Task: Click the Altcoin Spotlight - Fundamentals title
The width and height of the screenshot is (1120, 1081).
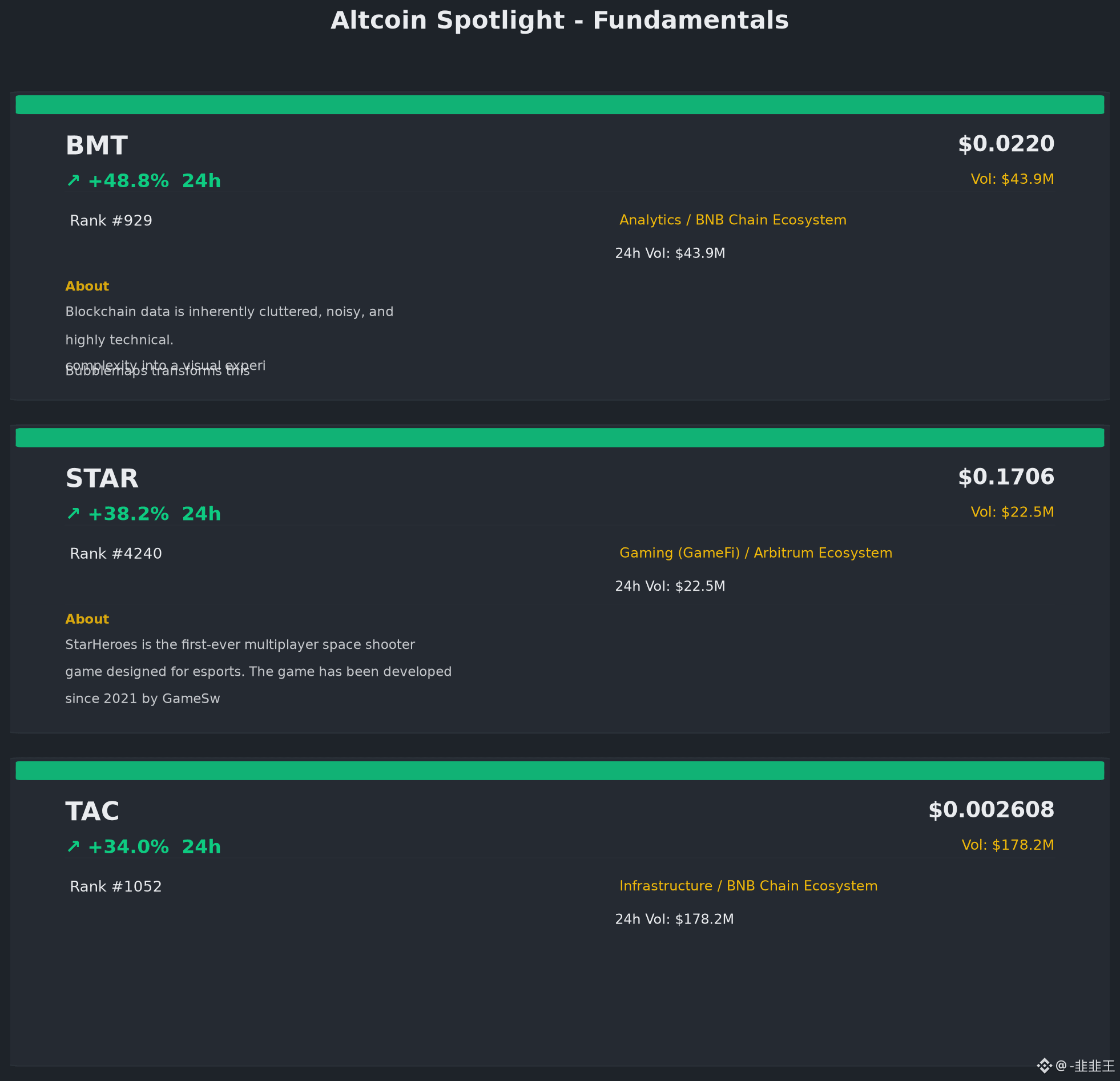Action: click(x=560, y=21)
